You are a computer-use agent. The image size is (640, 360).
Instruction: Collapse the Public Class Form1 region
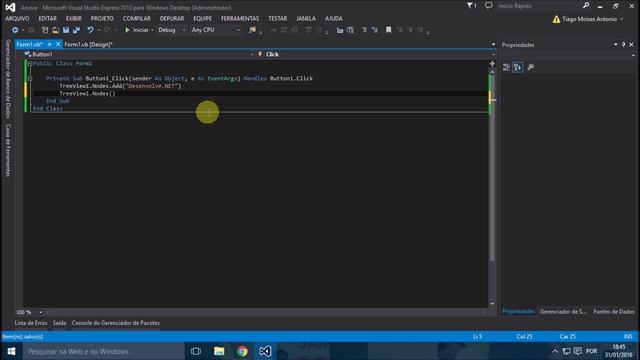click(x=30, y=64)
